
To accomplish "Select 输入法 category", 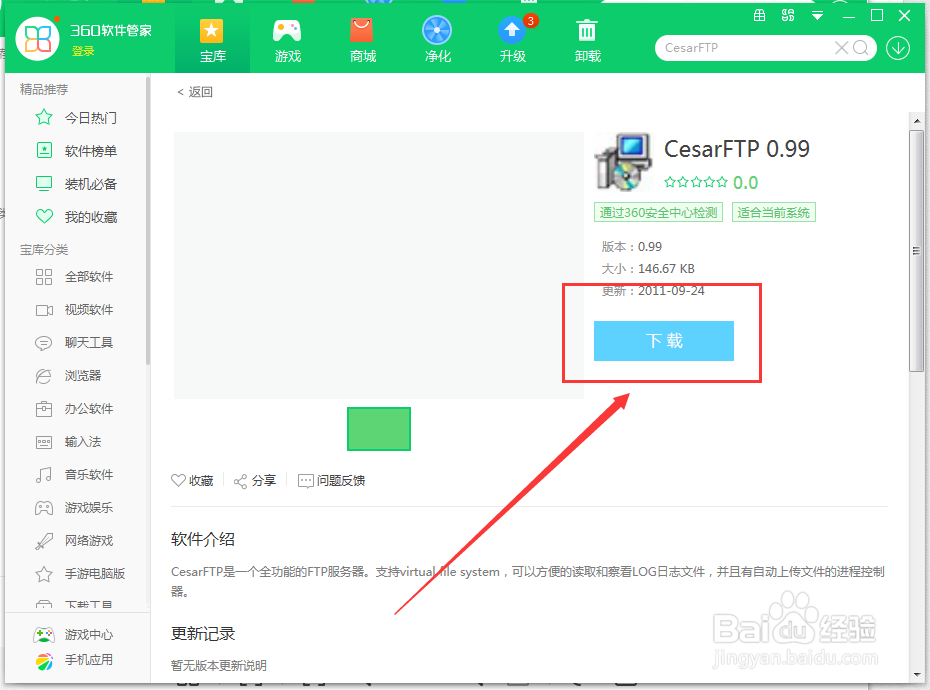I will tap(83, 441).
